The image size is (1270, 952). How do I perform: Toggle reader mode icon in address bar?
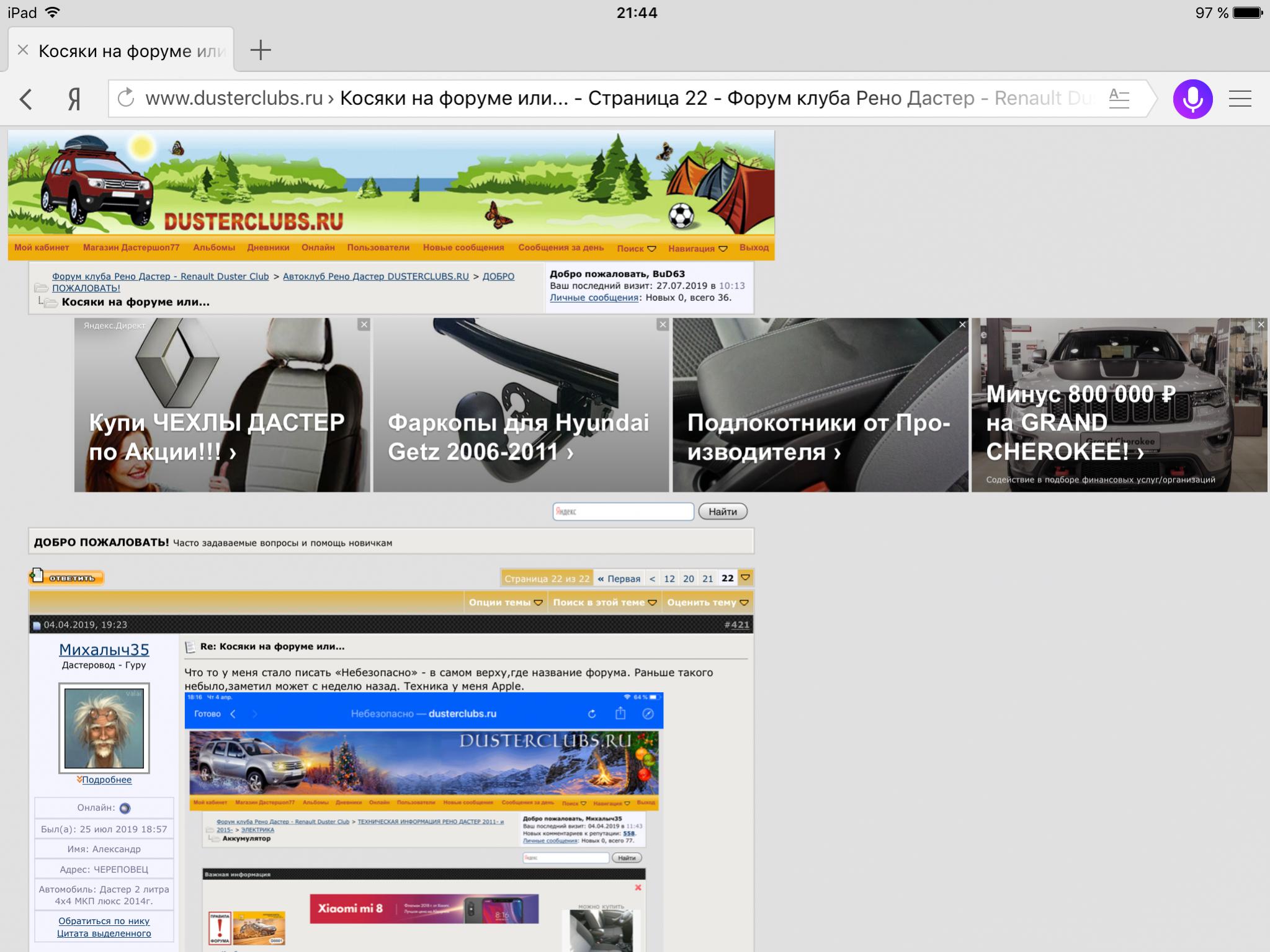click(1119, 98)
